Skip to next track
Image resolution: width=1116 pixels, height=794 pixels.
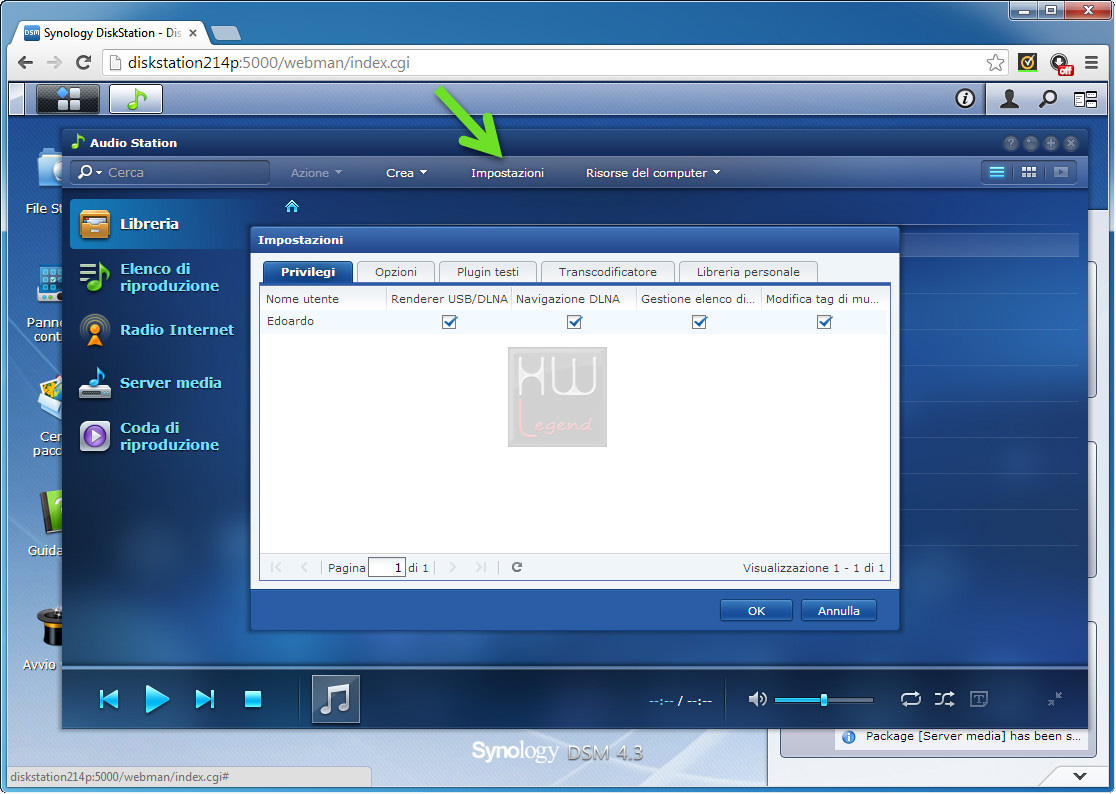coord(205,699)
